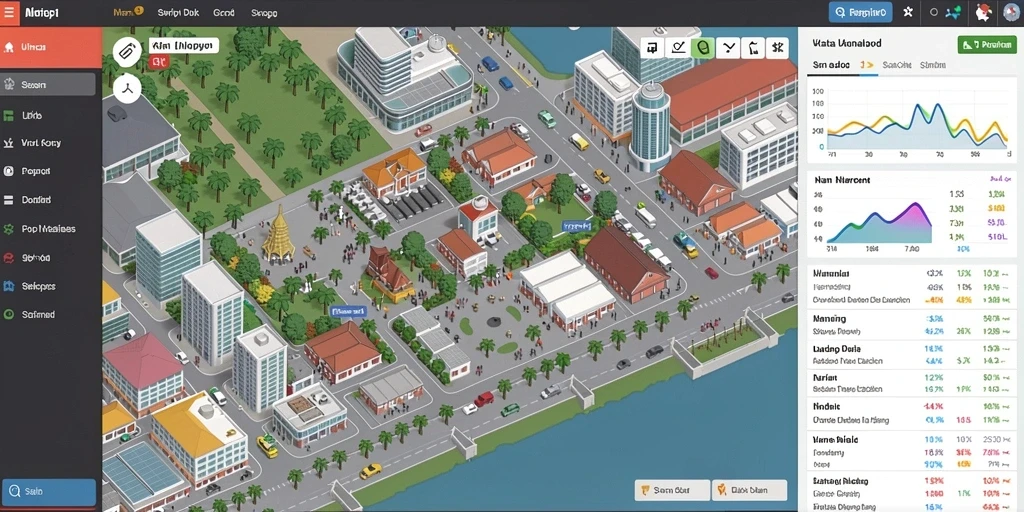Screen dimensions: 1024x512
Task: Switch to the 'Sm adoc' panel tab
Action: coord(831,65)
